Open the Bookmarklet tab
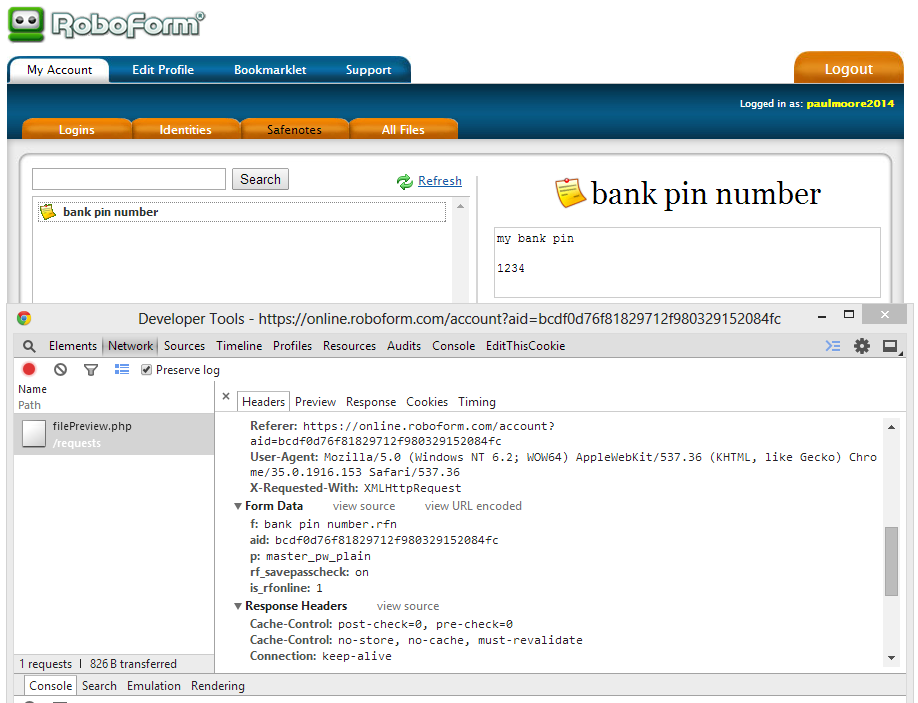 270,70
